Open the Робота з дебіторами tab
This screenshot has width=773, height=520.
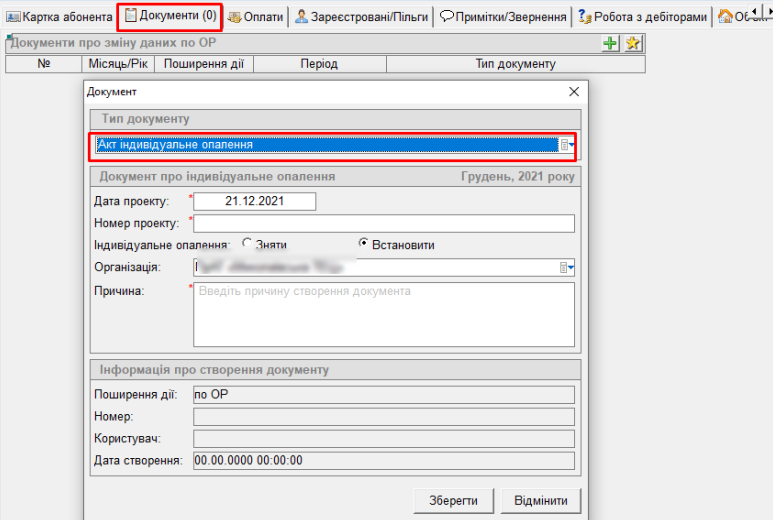tap(642, 17)
